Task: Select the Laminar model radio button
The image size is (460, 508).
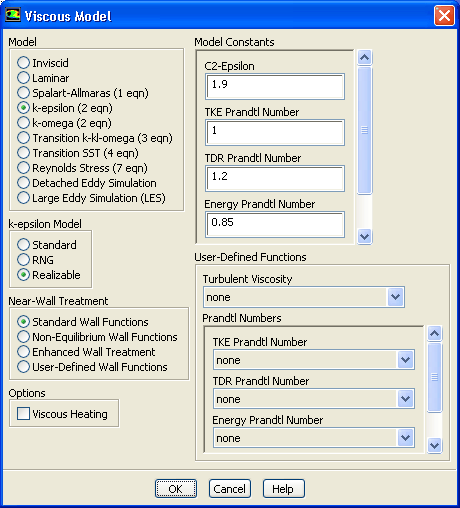Action: (x=23, y=78)
